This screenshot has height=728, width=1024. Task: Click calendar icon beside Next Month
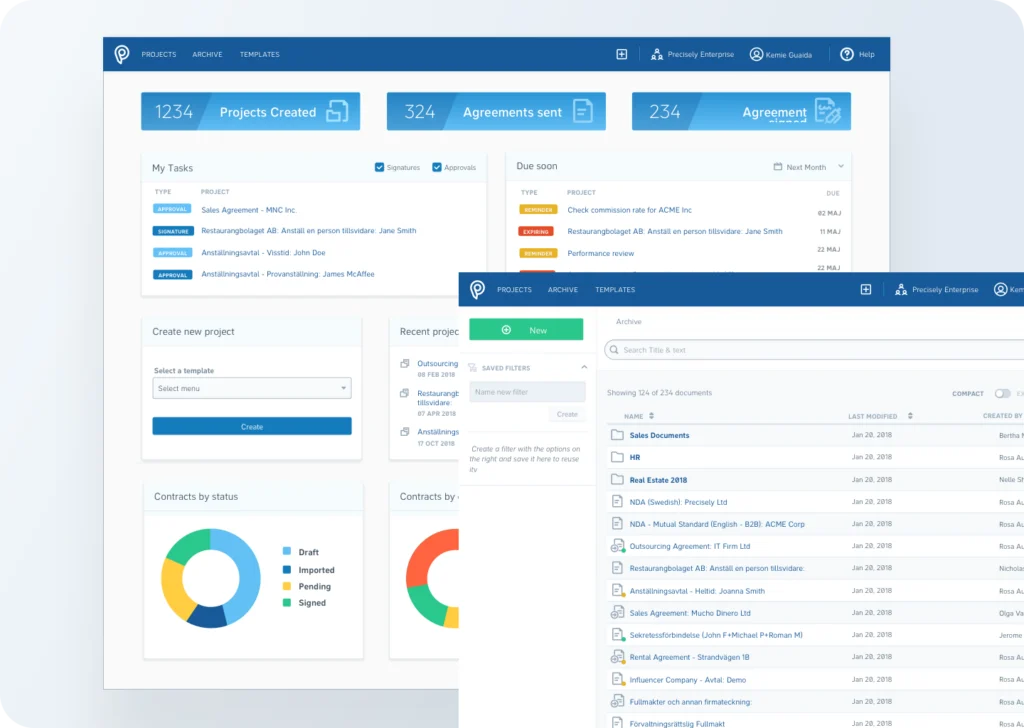(x=778, y=166)
